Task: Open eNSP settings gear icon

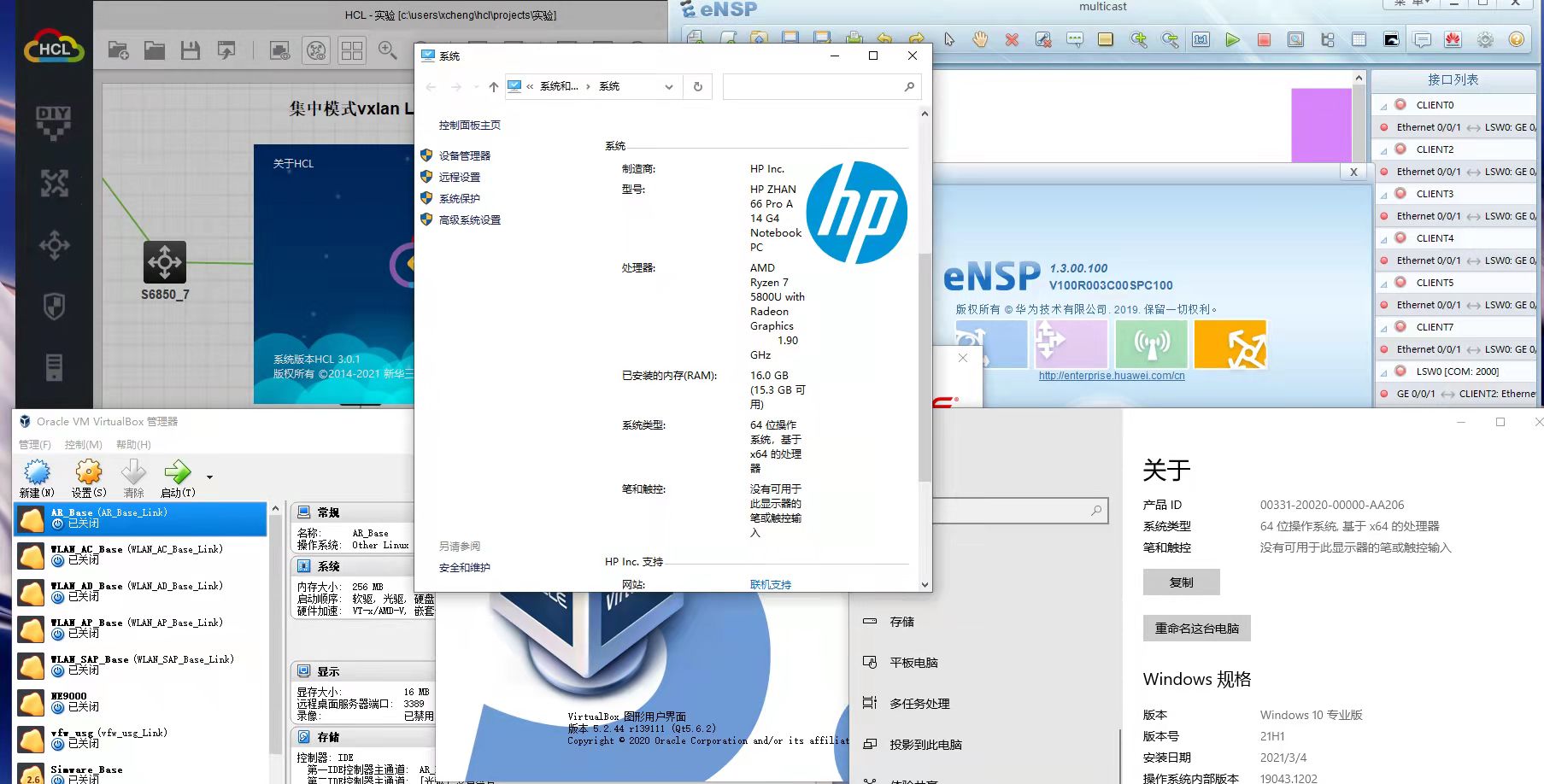Action: [1485, 39]
